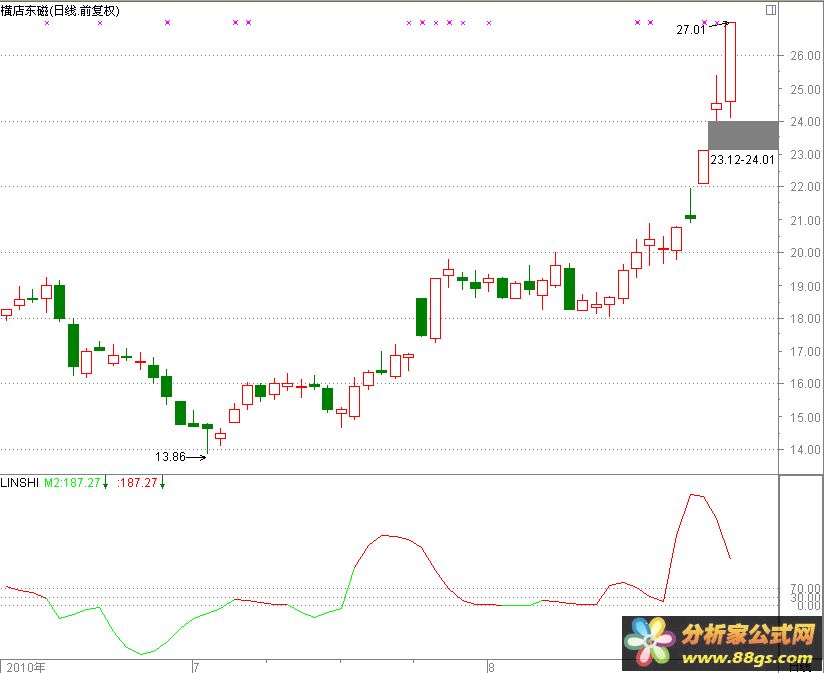Click the red :187.27 indicator value
This screenshot has width=824, height=673.
137,483
